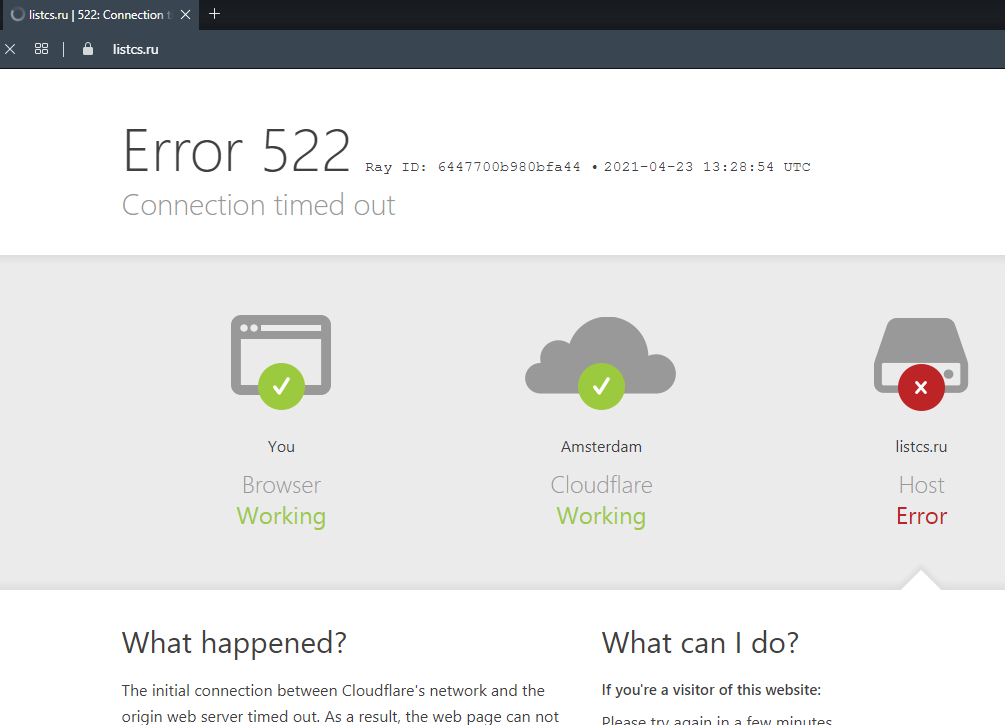Viewport: 1005px width, 725px height.
Task: Click the loading spinner in tab
Action: coord(17,15)
